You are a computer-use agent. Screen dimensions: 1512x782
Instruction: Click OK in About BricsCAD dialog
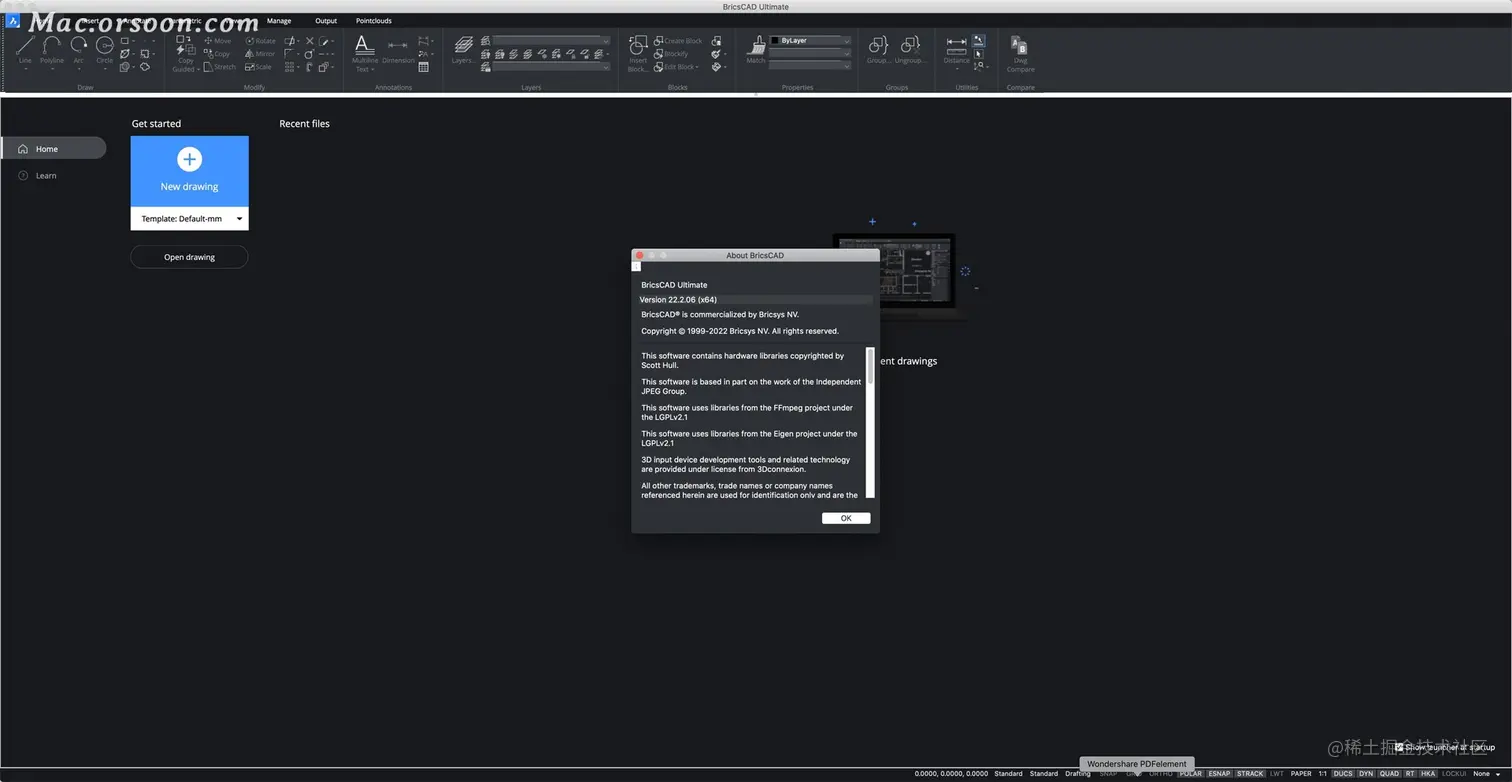(x=846, y=518)
